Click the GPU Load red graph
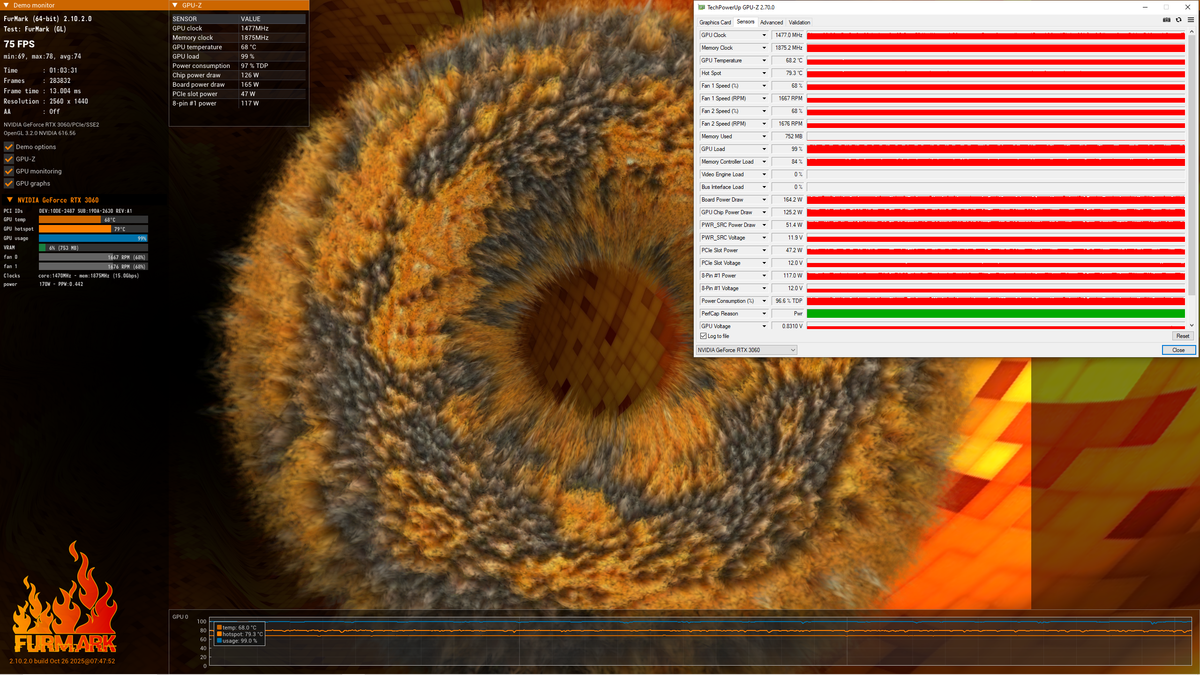 pyautogui.click(x=995, y=149)
